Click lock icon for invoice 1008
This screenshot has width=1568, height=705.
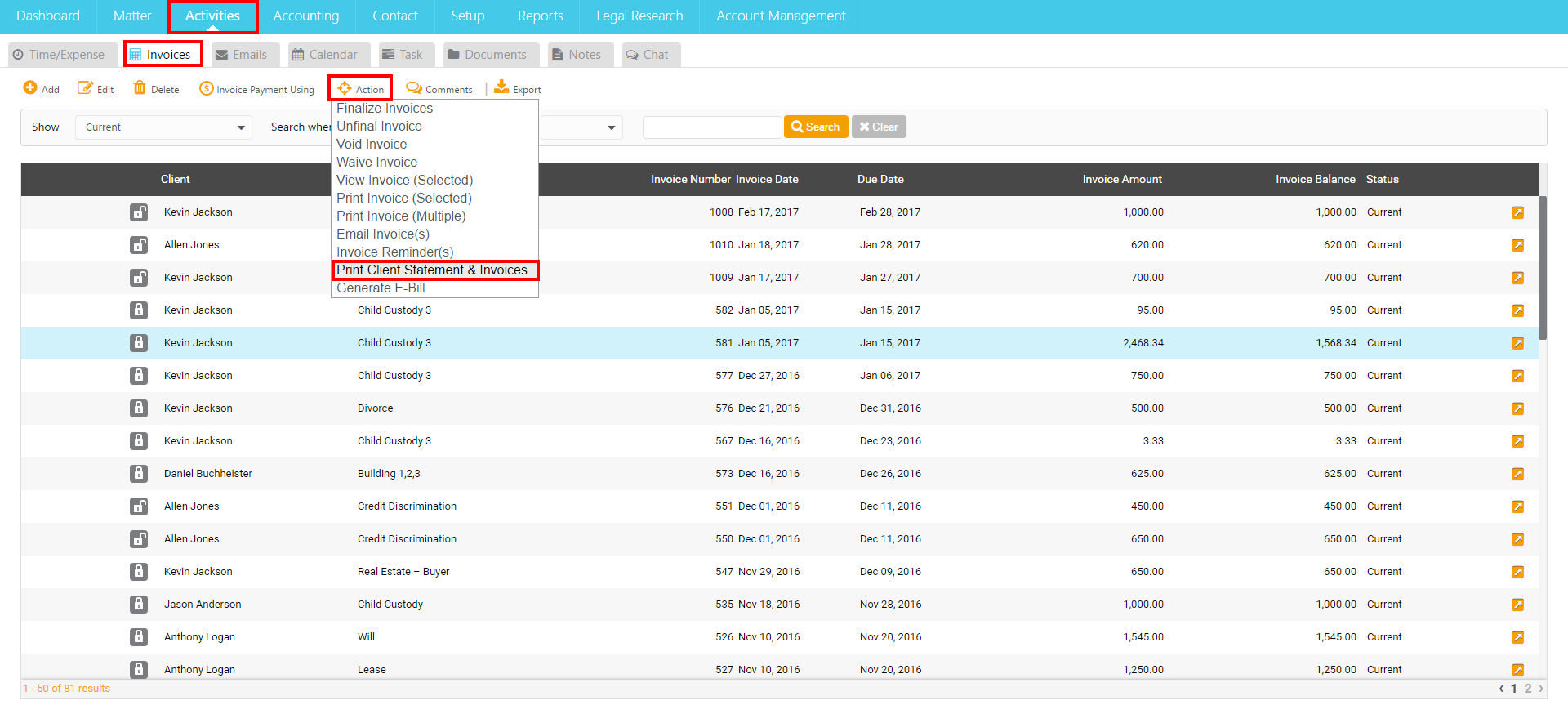(x=139, y=212)
